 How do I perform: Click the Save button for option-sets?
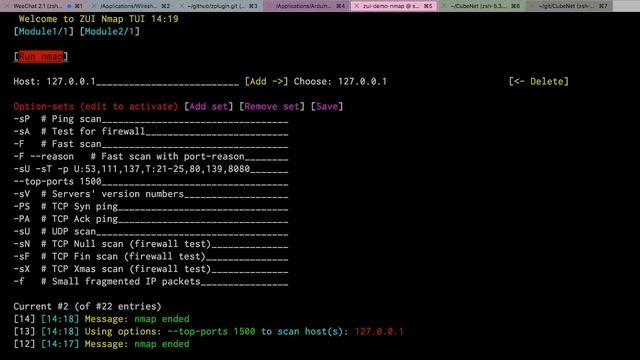click(327, 107)
